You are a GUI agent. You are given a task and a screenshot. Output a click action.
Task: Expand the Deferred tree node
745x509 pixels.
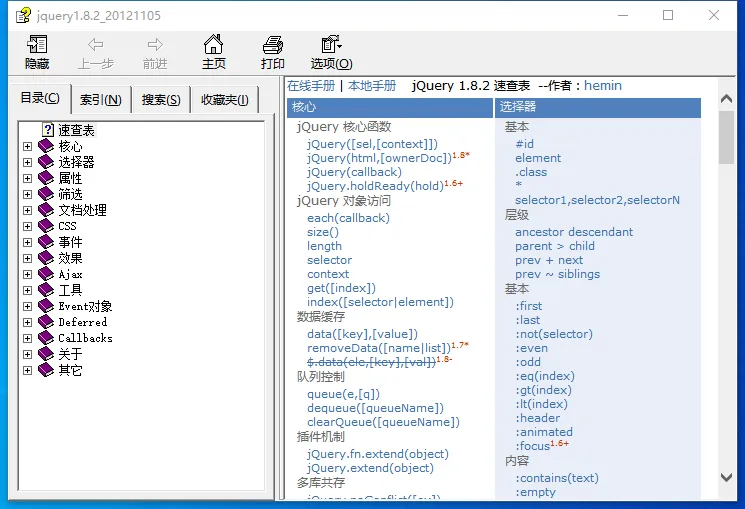point(28,322)
